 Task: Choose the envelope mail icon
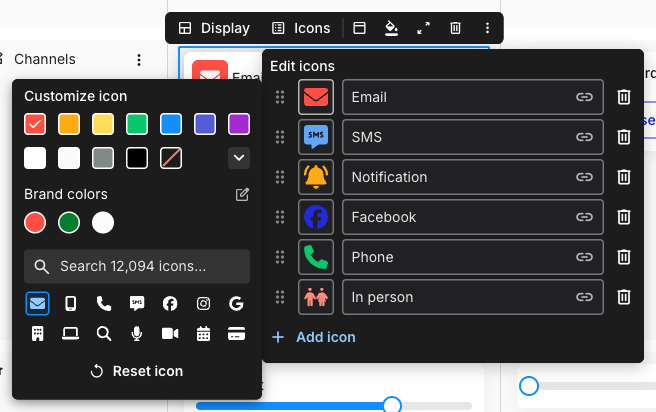click(38, 303)
